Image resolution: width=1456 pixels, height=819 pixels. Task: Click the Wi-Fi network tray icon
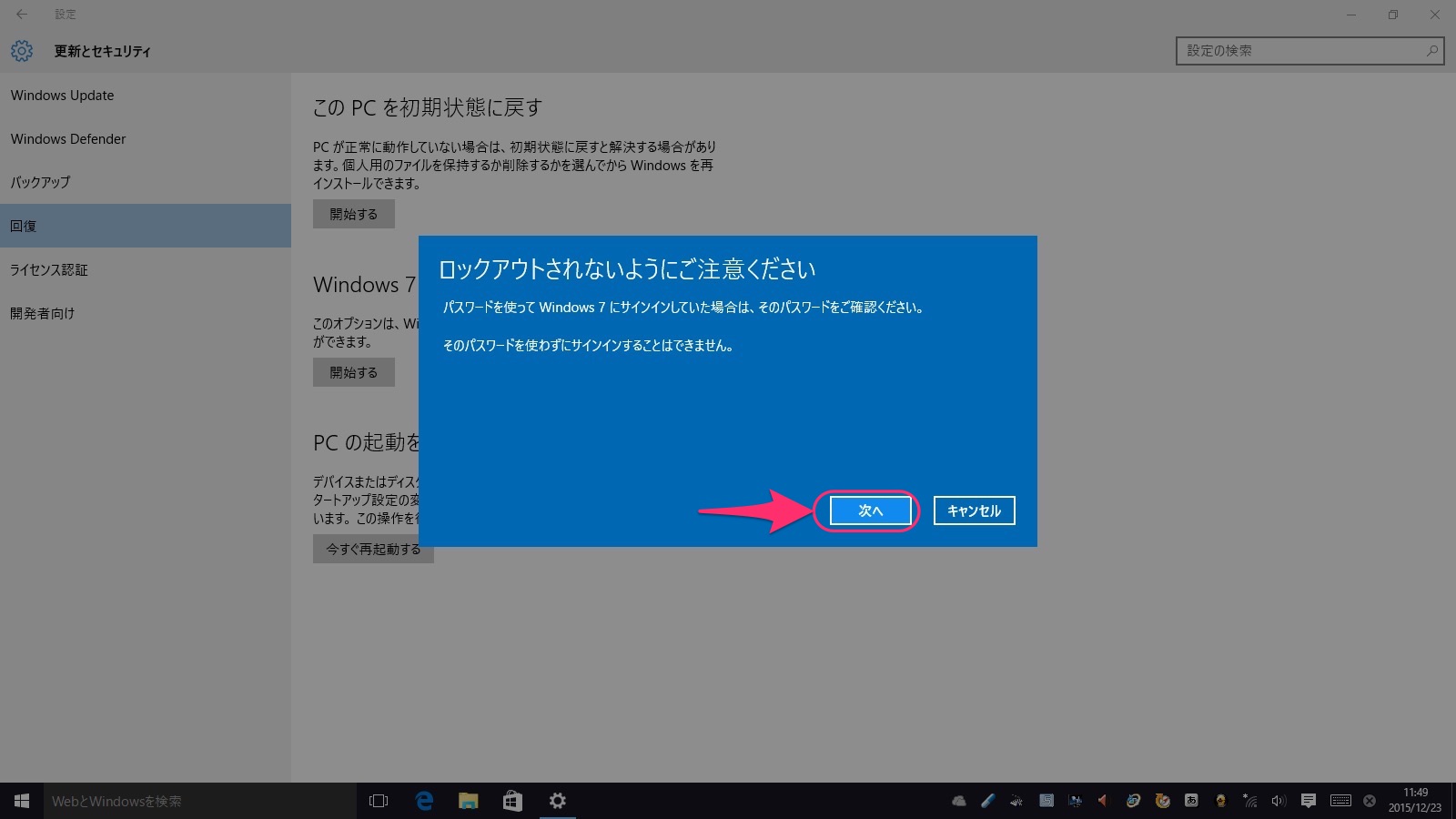(1250, 801)
